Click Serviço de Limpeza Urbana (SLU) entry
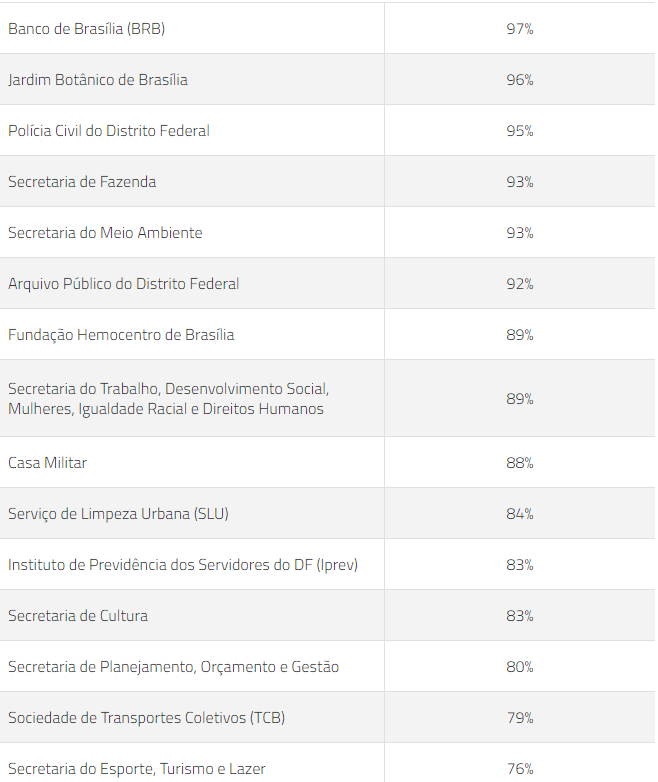The width and height of the screenshot is (658, 782). coord(118,513)
